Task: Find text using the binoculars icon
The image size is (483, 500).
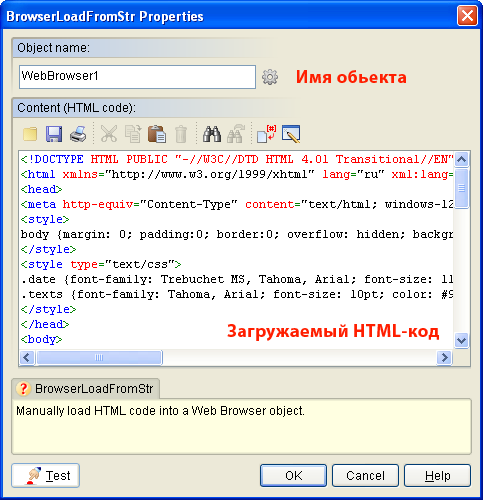Action: [x=212, y=134]
